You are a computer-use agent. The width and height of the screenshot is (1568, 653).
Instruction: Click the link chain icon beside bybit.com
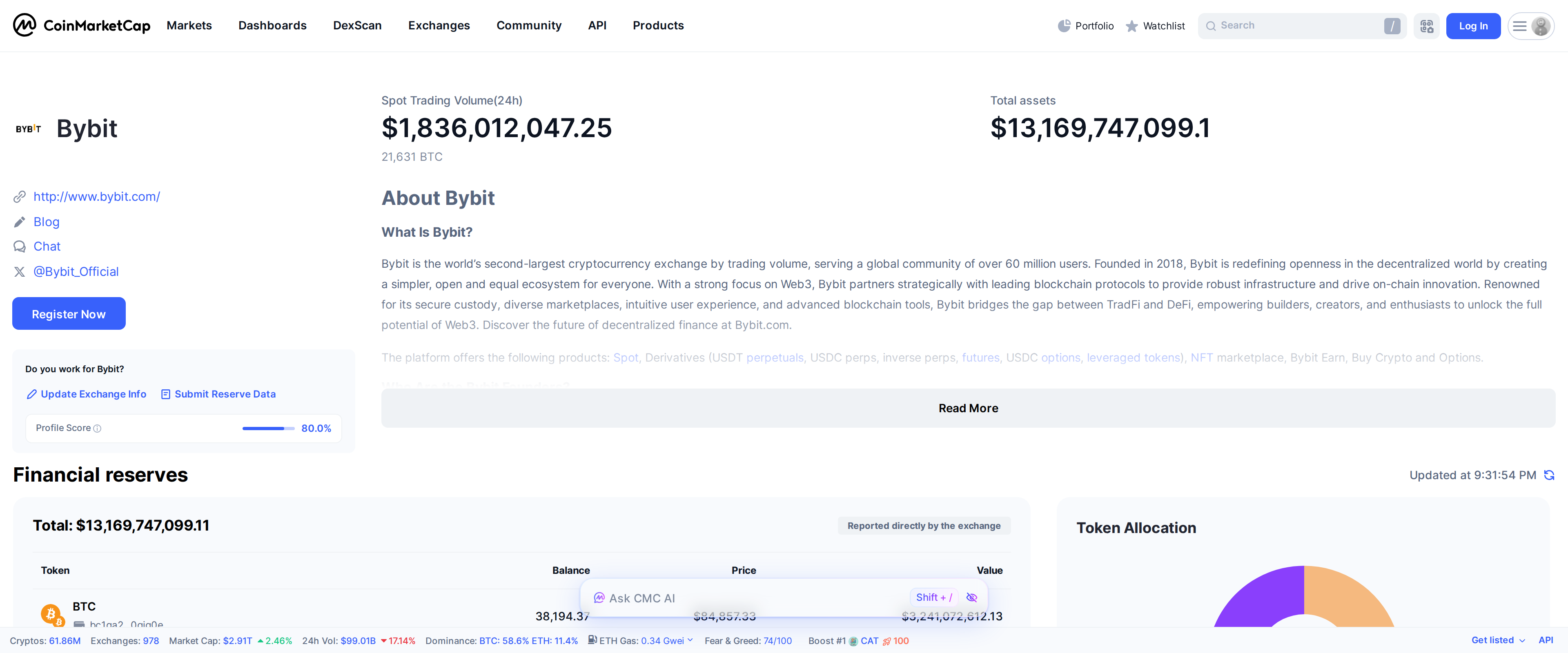pos(20,197)
